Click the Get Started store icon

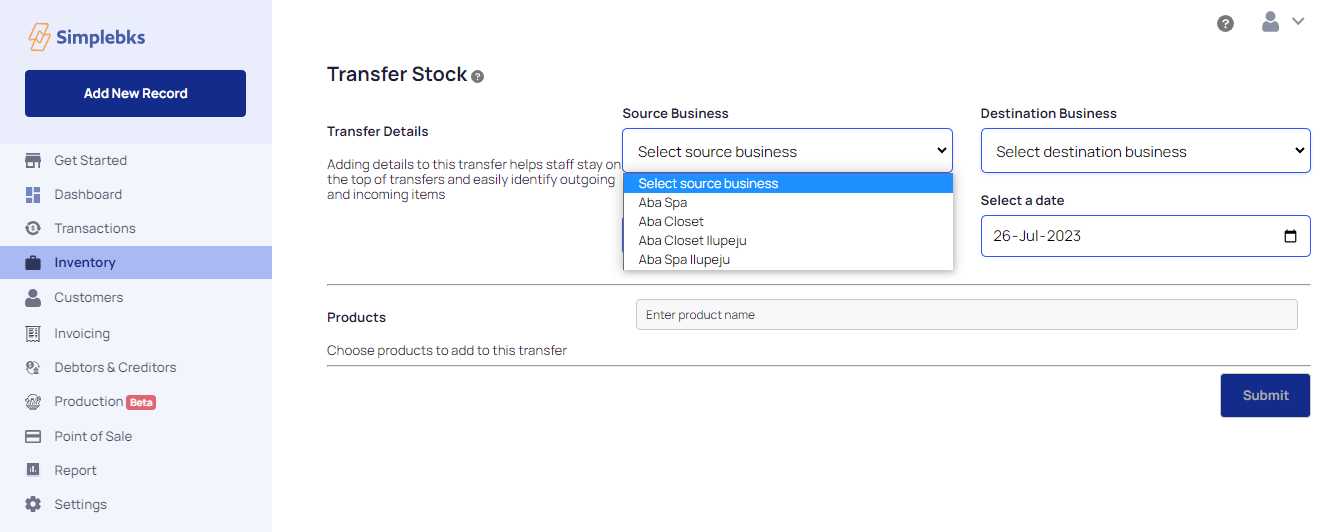pos(33,160)
